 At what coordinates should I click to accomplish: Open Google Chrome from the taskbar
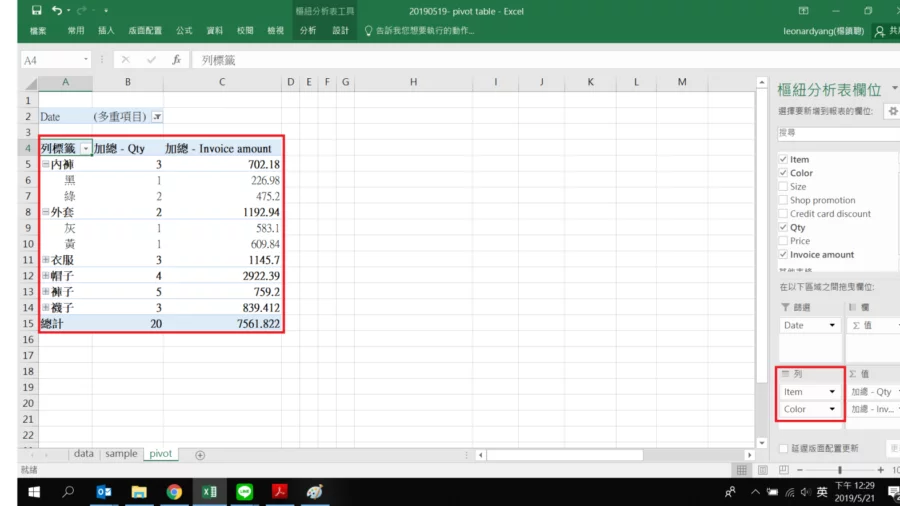pos(174,492)
